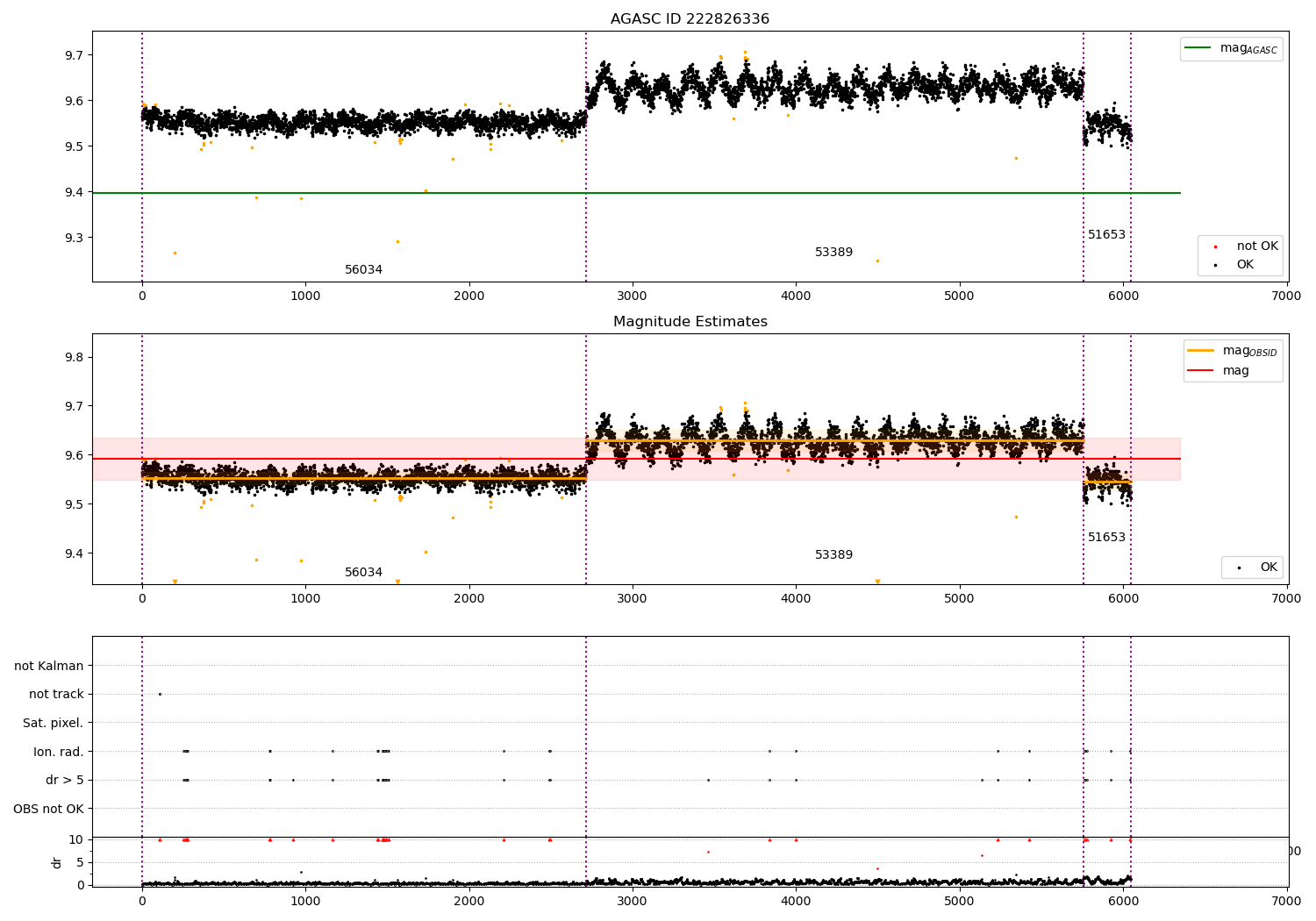Click the 'not Kalman' flag row label
This screenshot has height=921, width=1316.
49,667
